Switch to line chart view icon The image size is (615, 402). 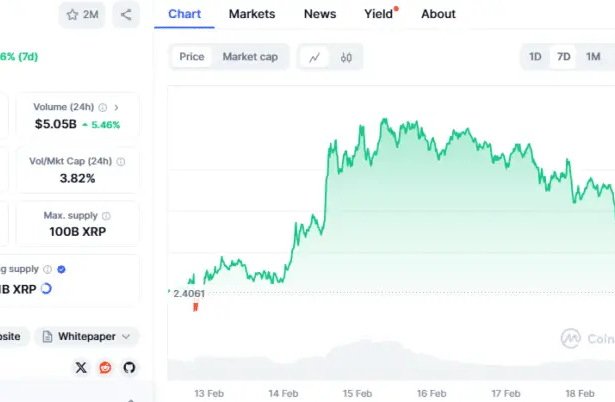pyautogui.click(x=314, y=57)
